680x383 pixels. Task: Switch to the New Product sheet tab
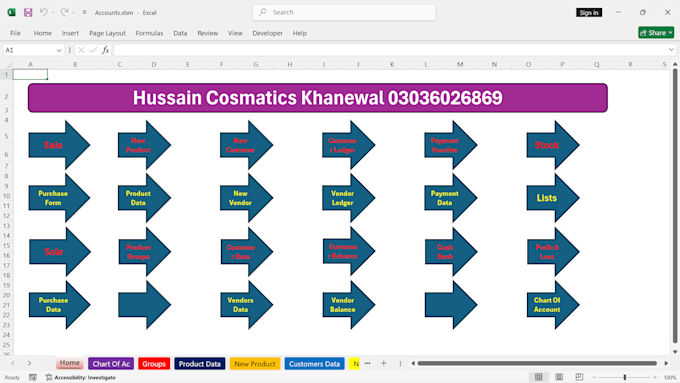coord(255,363)
